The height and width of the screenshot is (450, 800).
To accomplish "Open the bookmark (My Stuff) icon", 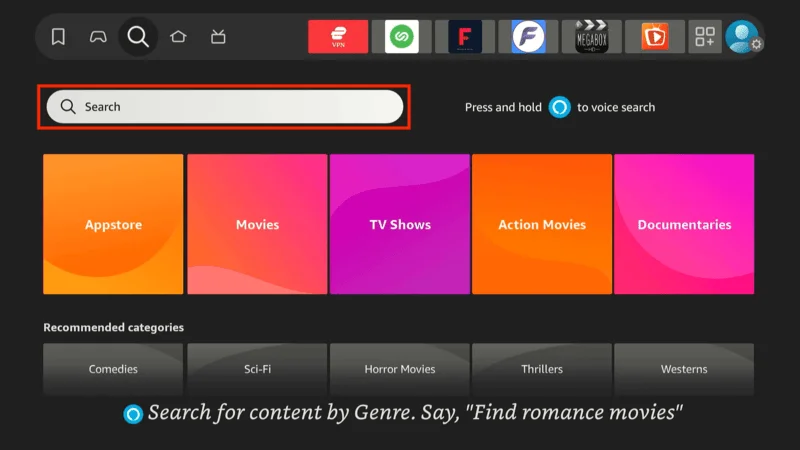I will coord(58,37).
